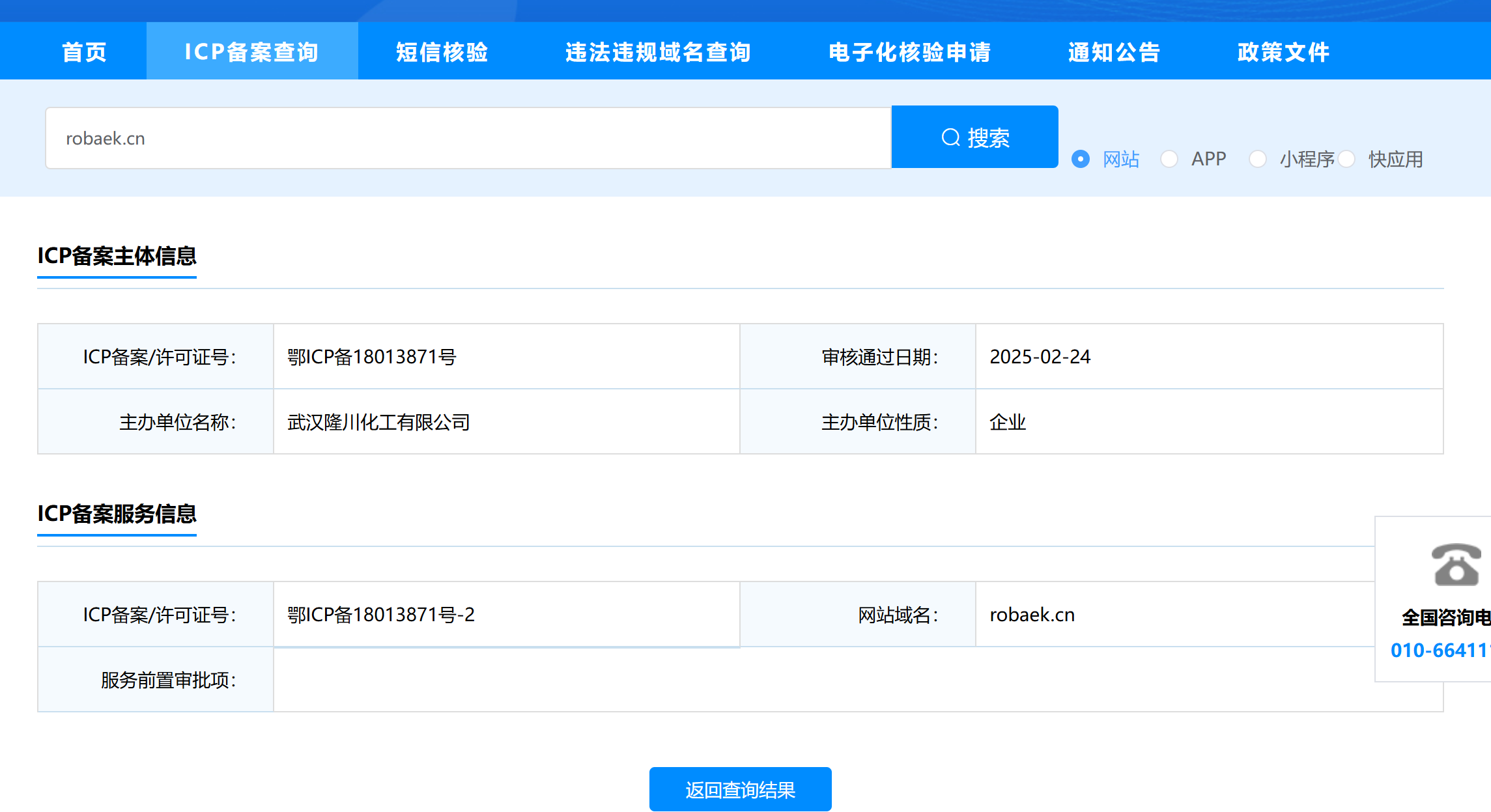The width and height of the screenshot is (1491, 812).
Task: Click the robaek.cn domain search field
Action: (x=468, y=138)
